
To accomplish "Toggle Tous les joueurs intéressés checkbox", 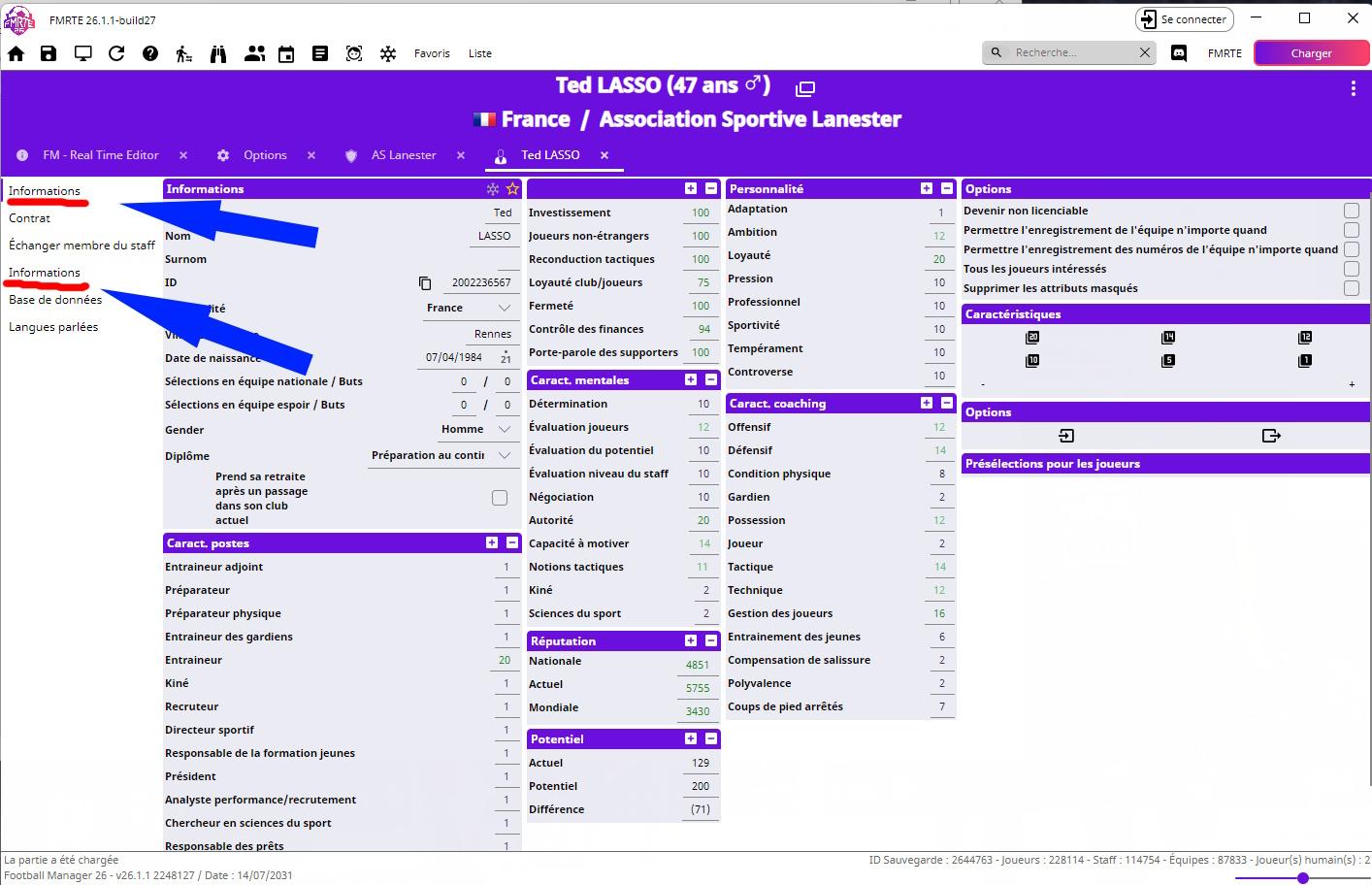I will coord(1351,269).
